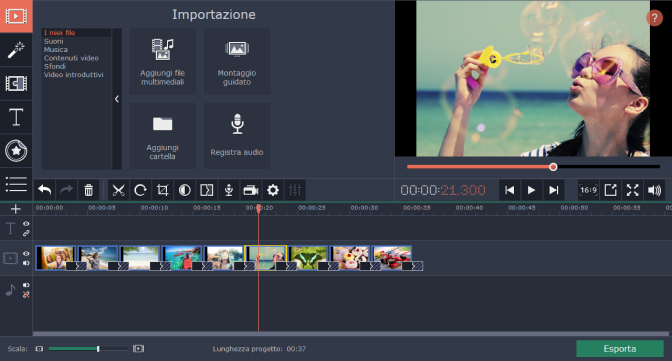The height and width of the screenshot is (361, 672).
Task: Open the Transitions sidebar tab
Action: [16, 84]
